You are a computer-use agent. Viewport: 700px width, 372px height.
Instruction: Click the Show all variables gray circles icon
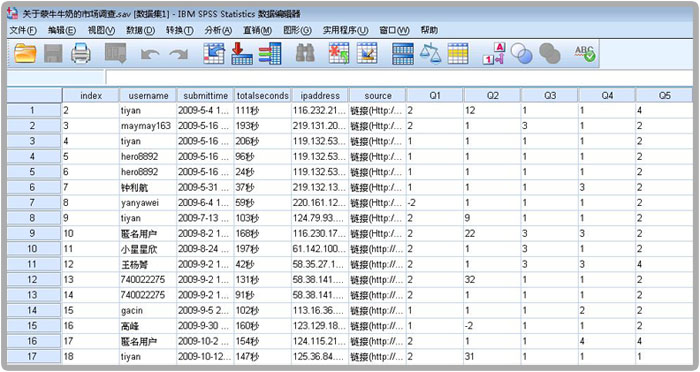[x=550, y=54]
